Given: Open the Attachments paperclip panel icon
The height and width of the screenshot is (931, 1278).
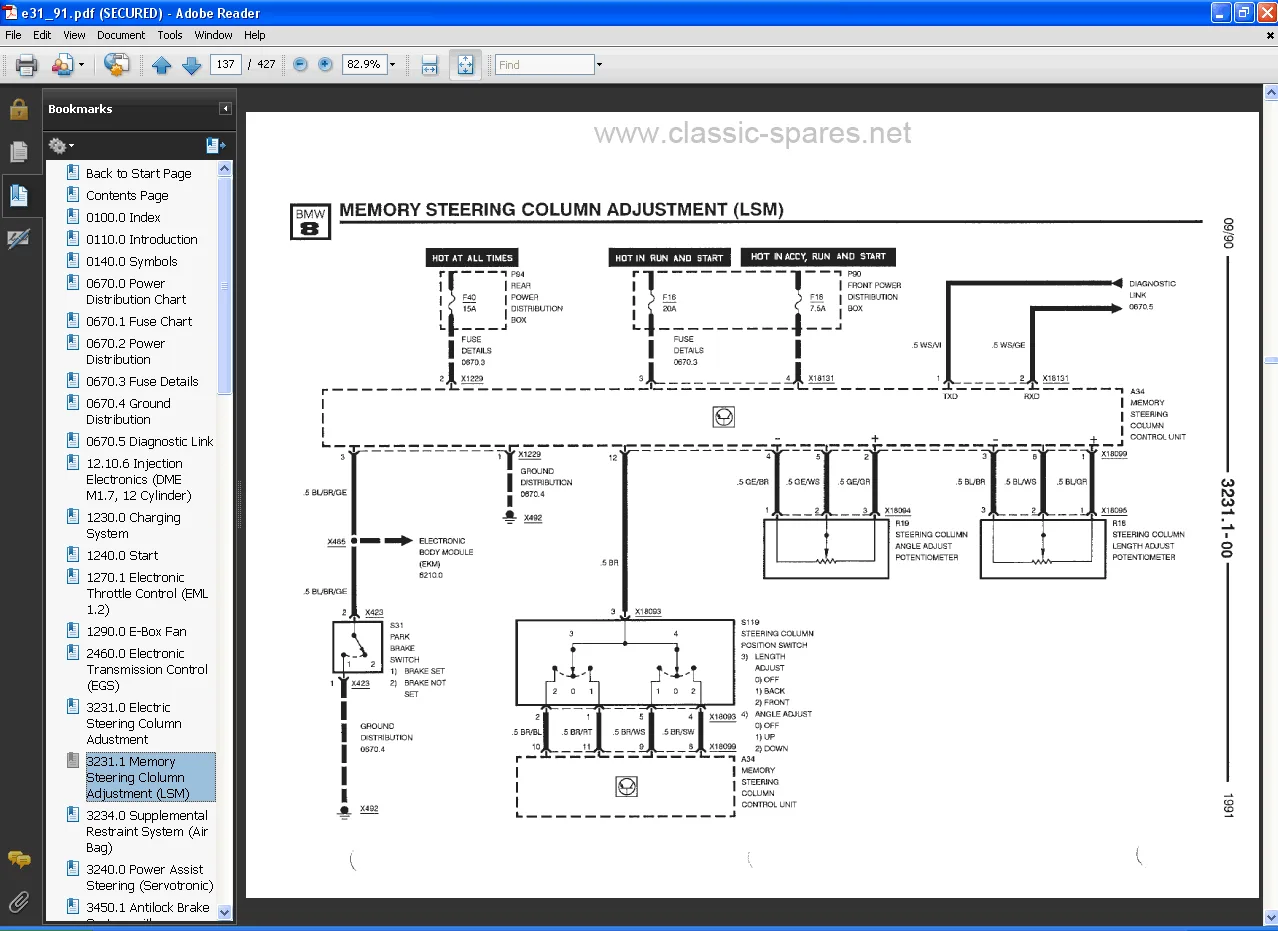Looking at the screenshot, I should coord(18,902).
